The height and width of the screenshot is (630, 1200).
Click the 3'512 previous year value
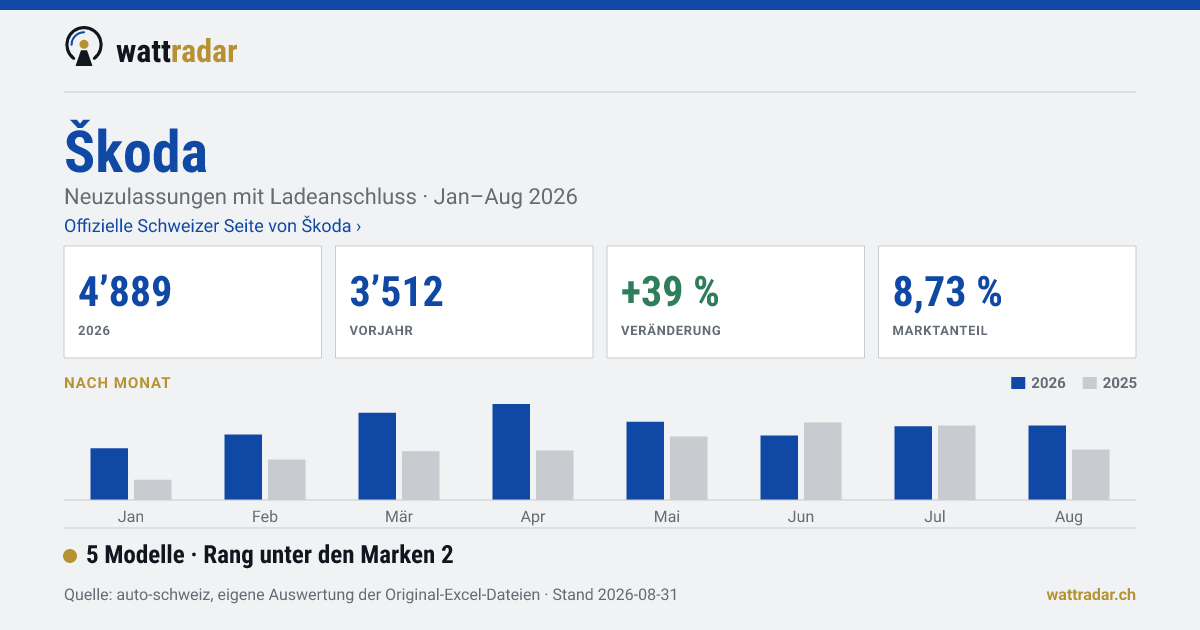(x=397, y=291)
